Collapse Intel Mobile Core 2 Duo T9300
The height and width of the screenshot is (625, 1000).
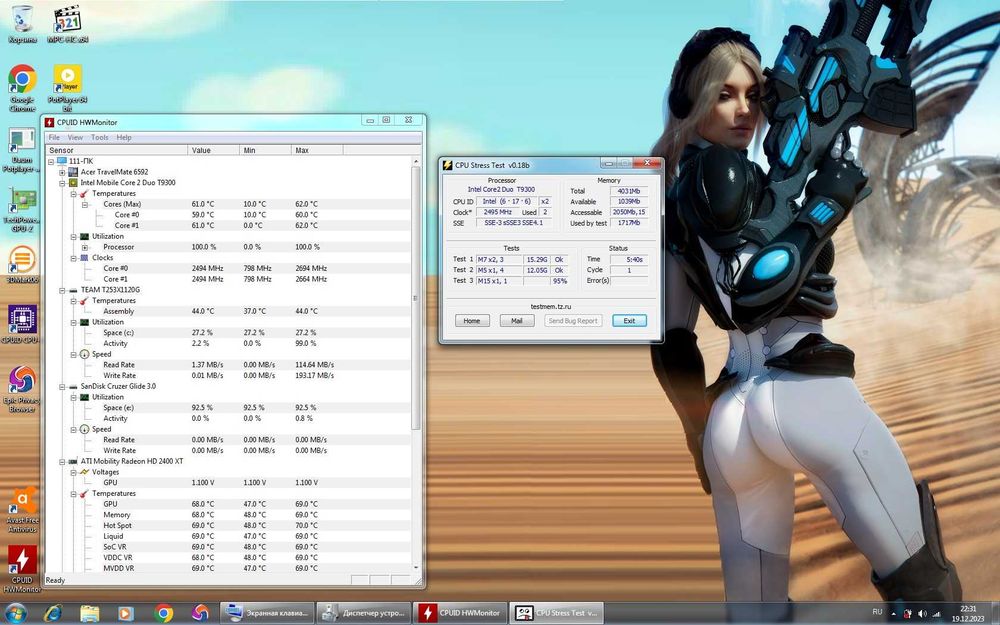(62, 183)
